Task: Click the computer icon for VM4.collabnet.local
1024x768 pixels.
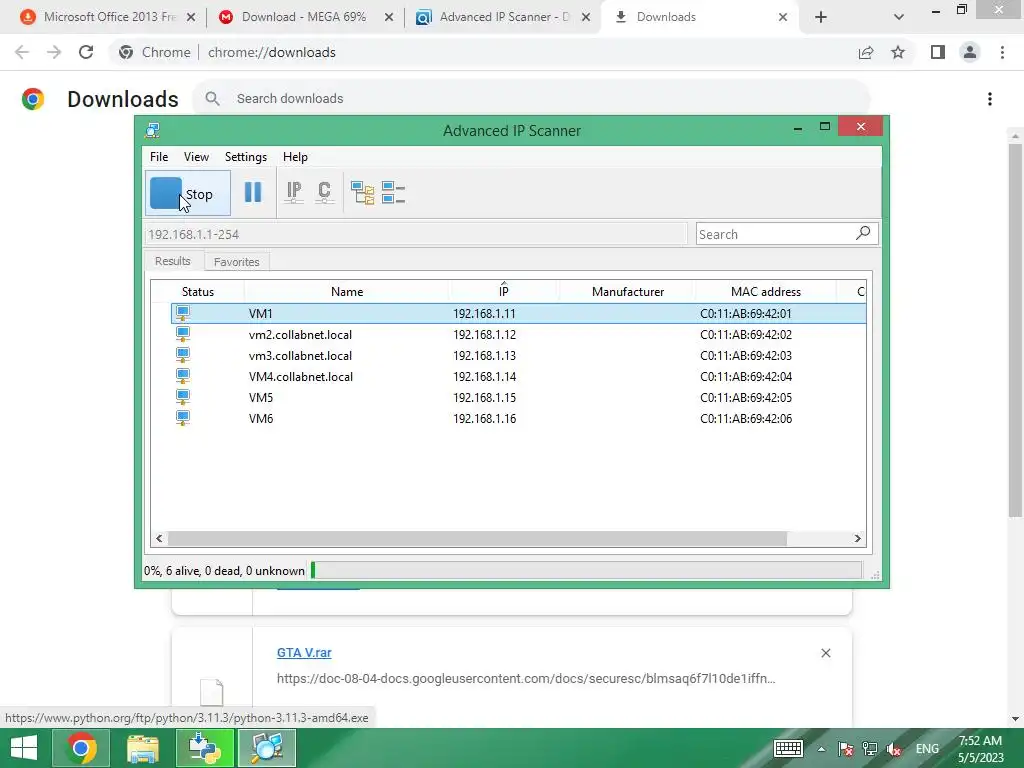Action: coord(183,376)
